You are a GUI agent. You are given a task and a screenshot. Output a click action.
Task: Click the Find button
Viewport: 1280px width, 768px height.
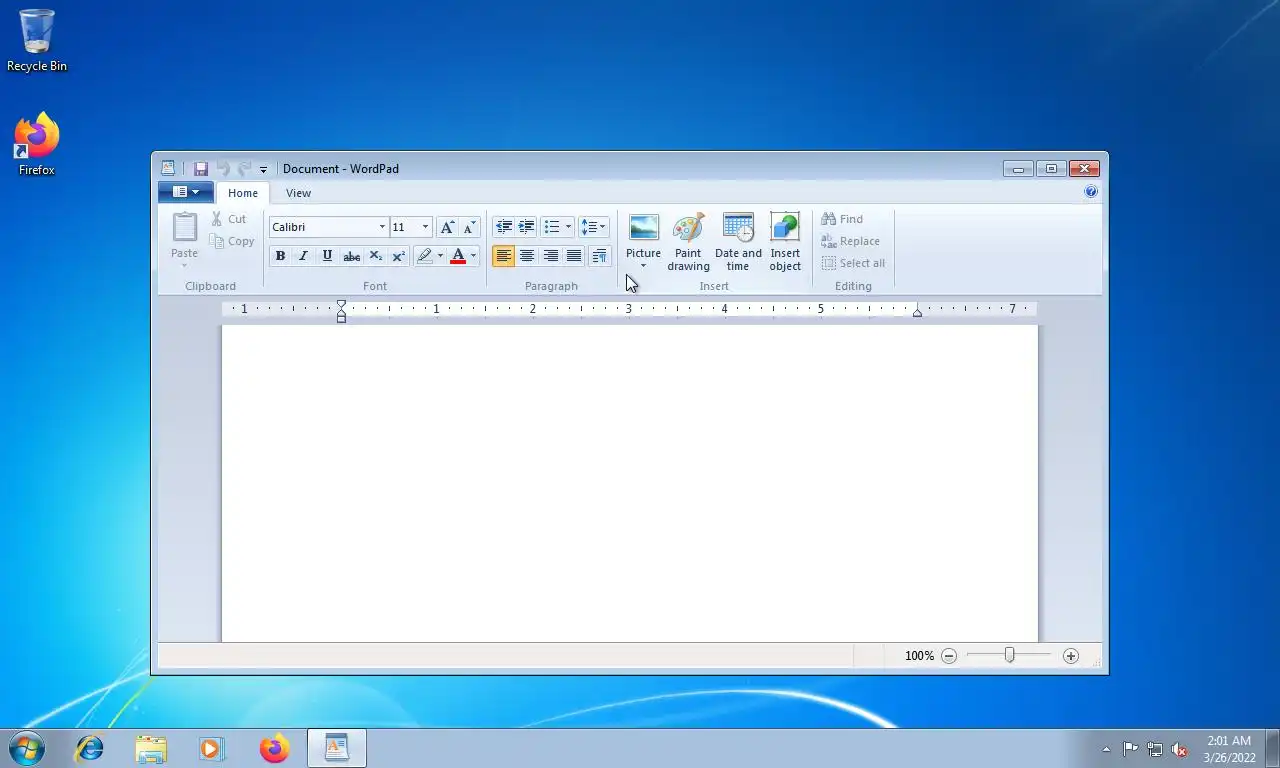pyautogui.click(x=842, y=219)
